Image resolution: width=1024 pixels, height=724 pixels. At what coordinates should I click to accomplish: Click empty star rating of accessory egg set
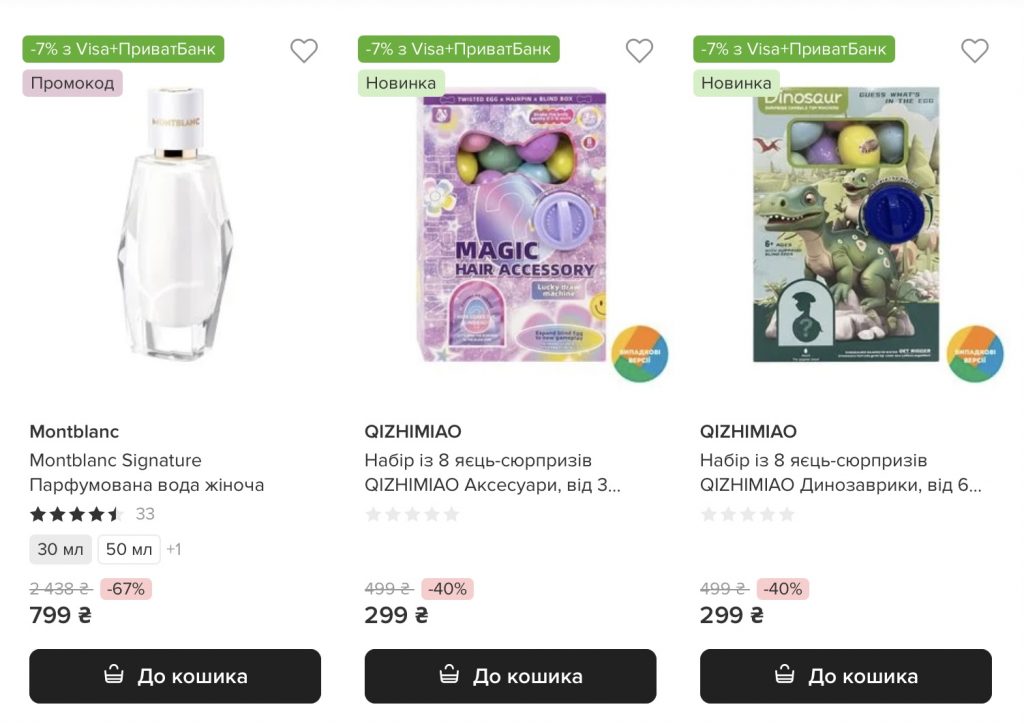[412, 514]
